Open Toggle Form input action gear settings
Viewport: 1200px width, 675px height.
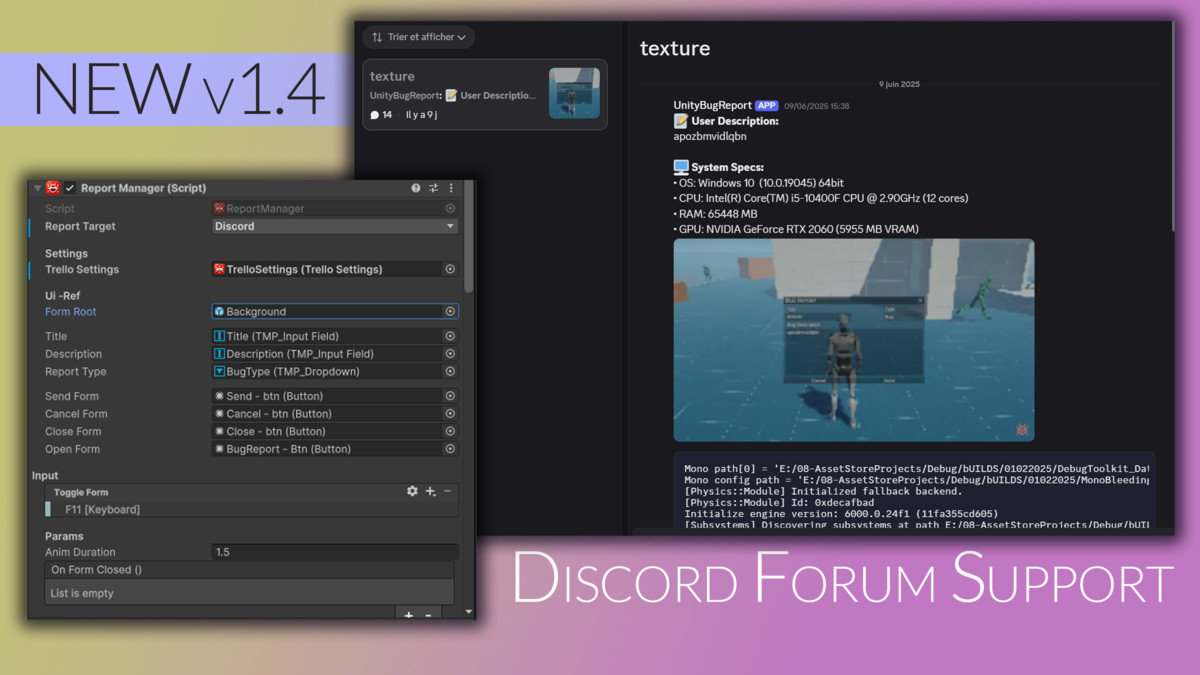tap(412, 492)
